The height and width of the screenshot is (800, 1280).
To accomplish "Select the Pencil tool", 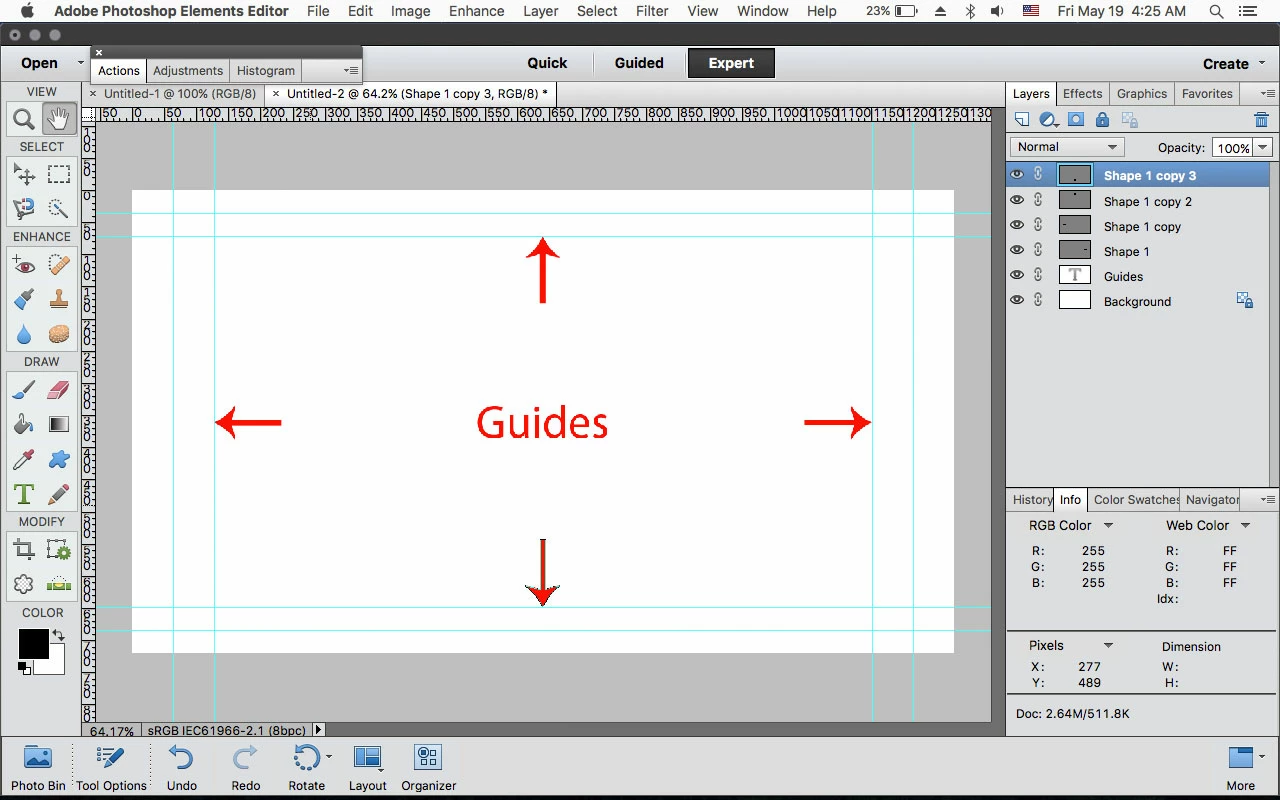I will [59, 494].
